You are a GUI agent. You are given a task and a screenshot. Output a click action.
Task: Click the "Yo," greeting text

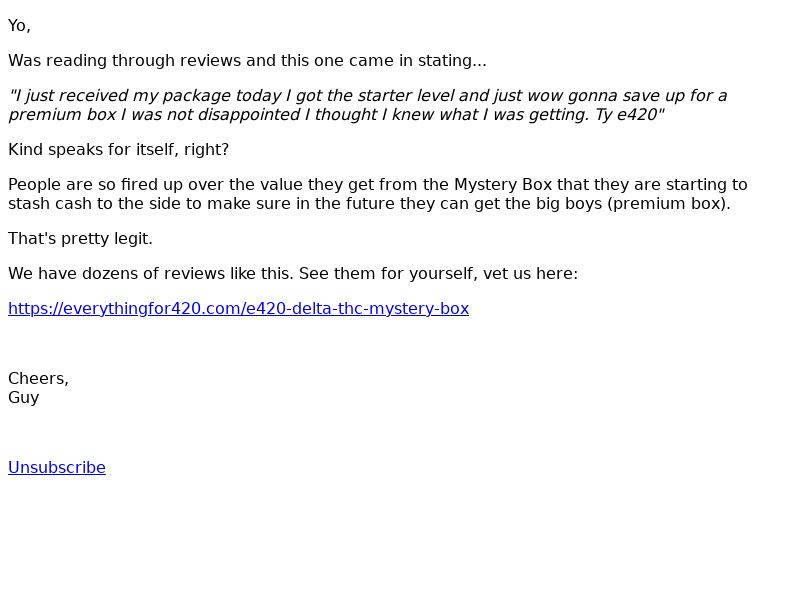(x=19, y=25)
